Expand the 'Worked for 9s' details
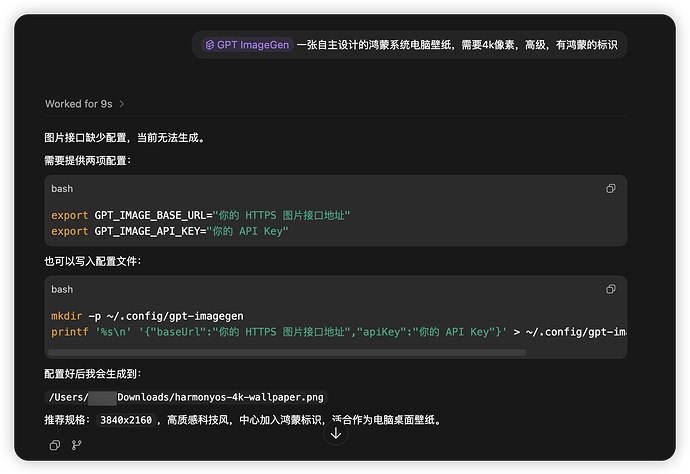690x474 pixels. (x=84, y=104)
